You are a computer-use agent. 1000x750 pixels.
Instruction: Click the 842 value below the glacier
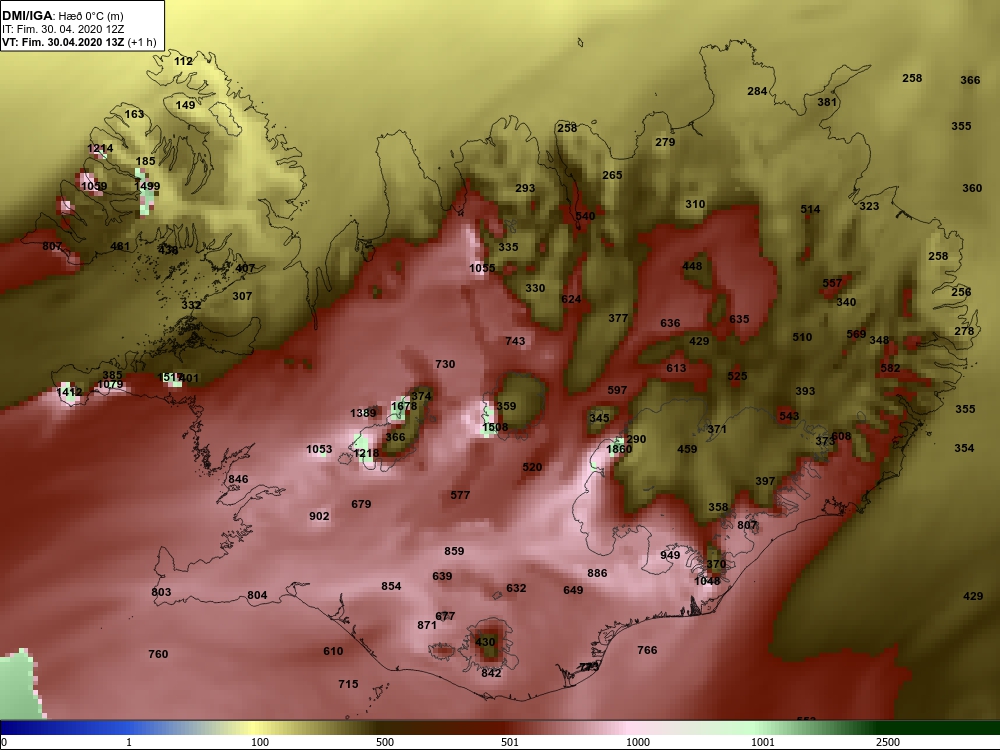coord(491,673)
